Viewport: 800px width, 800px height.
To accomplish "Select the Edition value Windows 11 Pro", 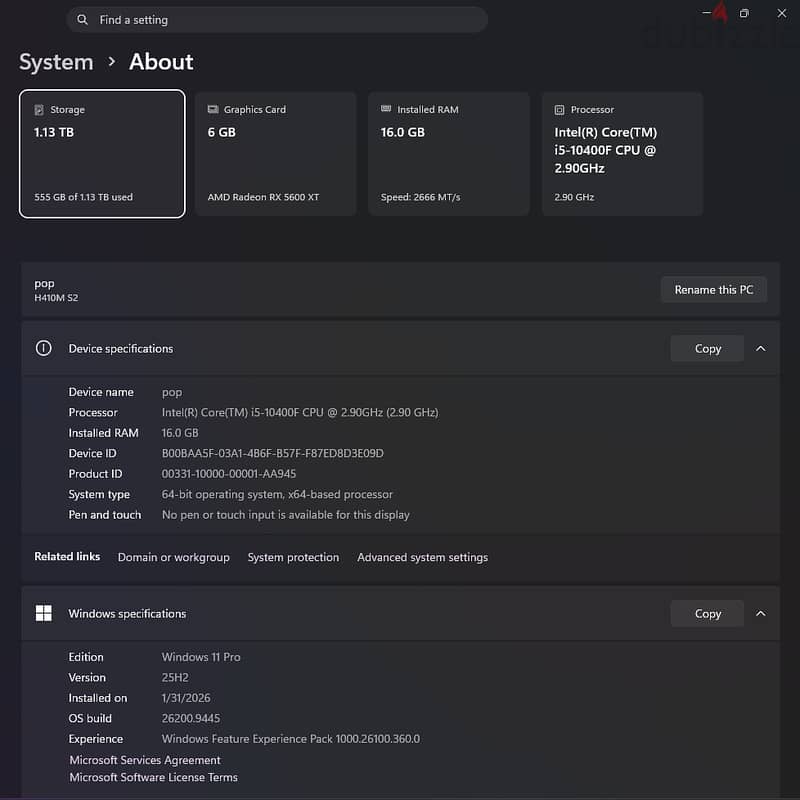I will coord(201,657).
